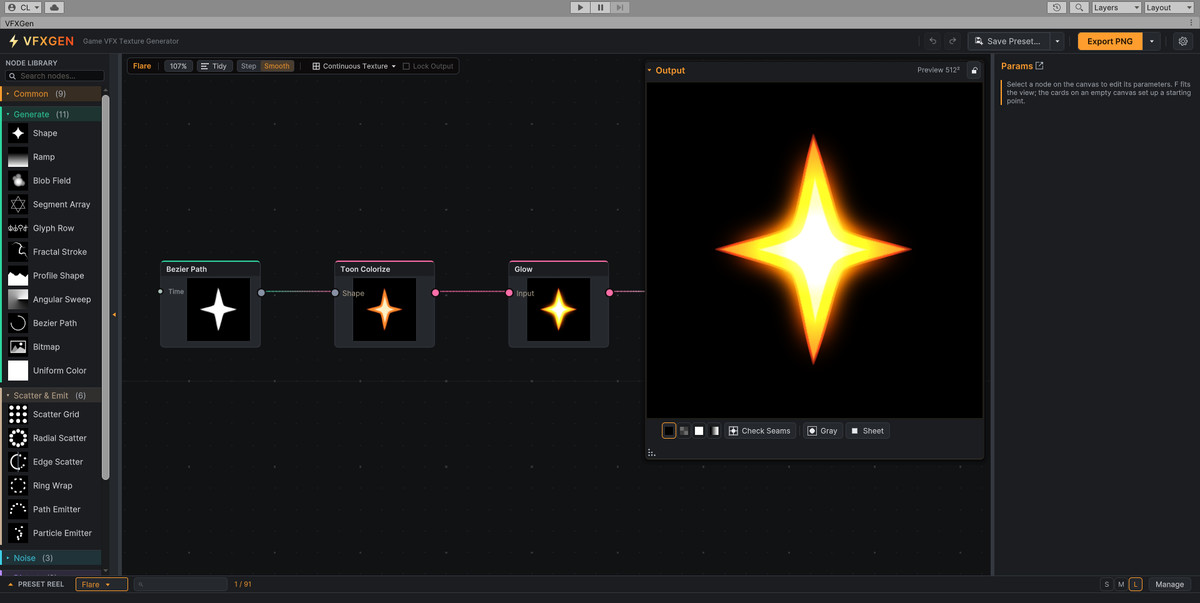Redo the last undone action
The height and width of the screenshot is (603, 1200).
point(952,41)
